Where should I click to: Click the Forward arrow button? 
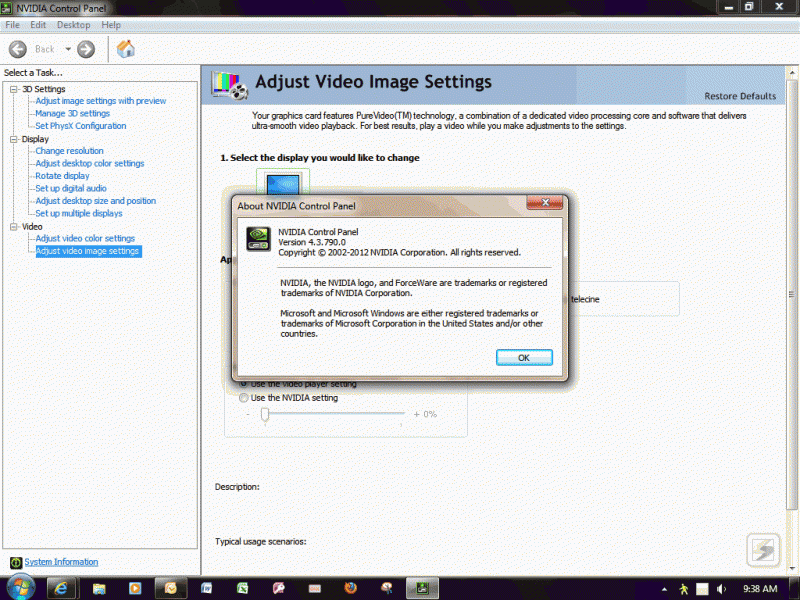click(x=86, y=49)
